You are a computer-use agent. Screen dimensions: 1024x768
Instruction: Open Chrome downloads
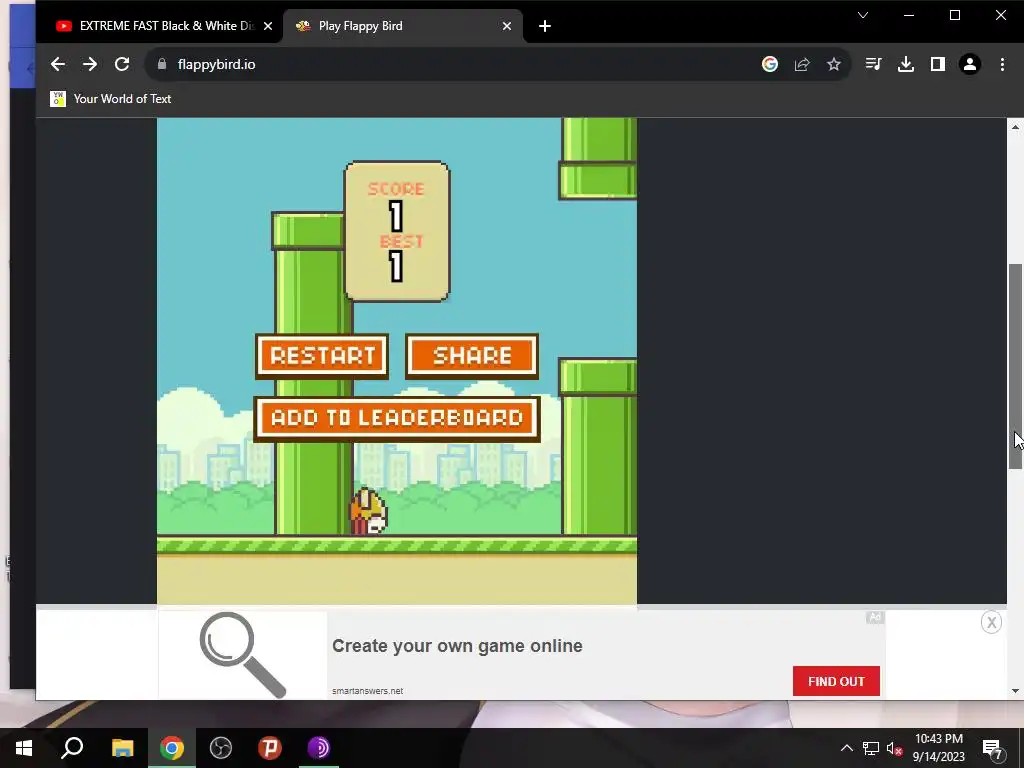click(x=906, y=64)
